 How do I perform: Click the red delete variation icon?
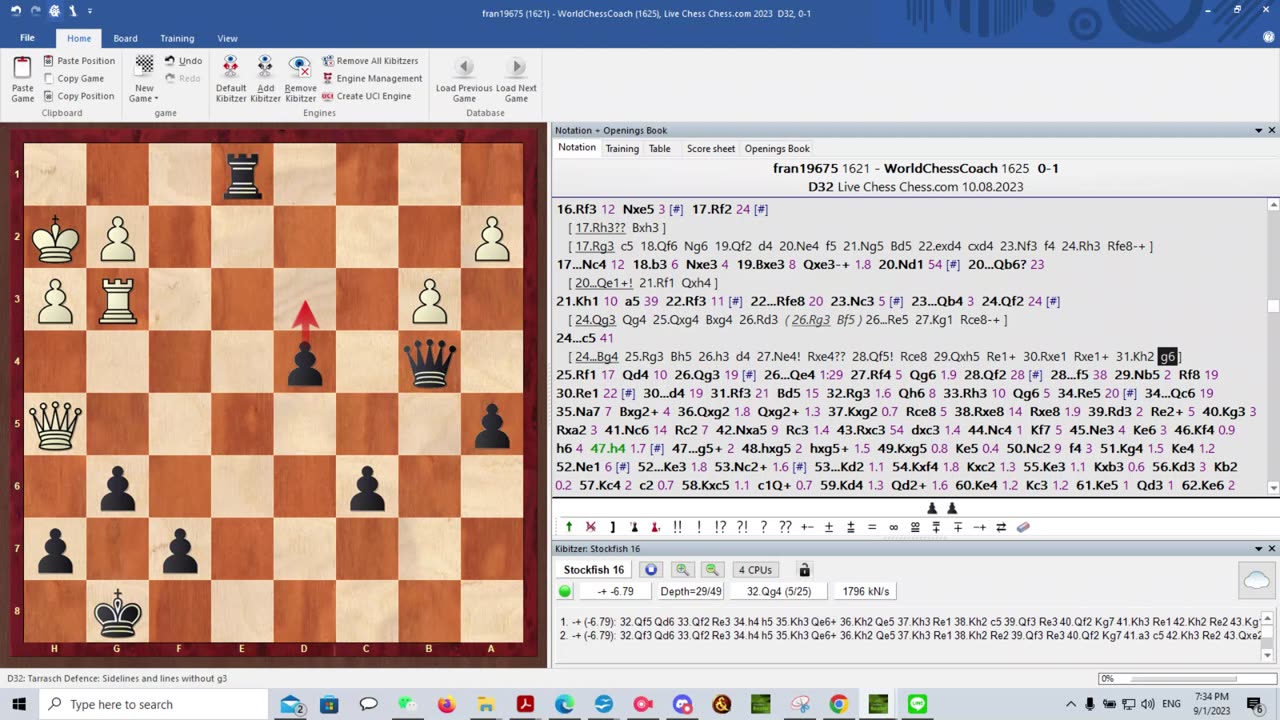coord(590,527)
